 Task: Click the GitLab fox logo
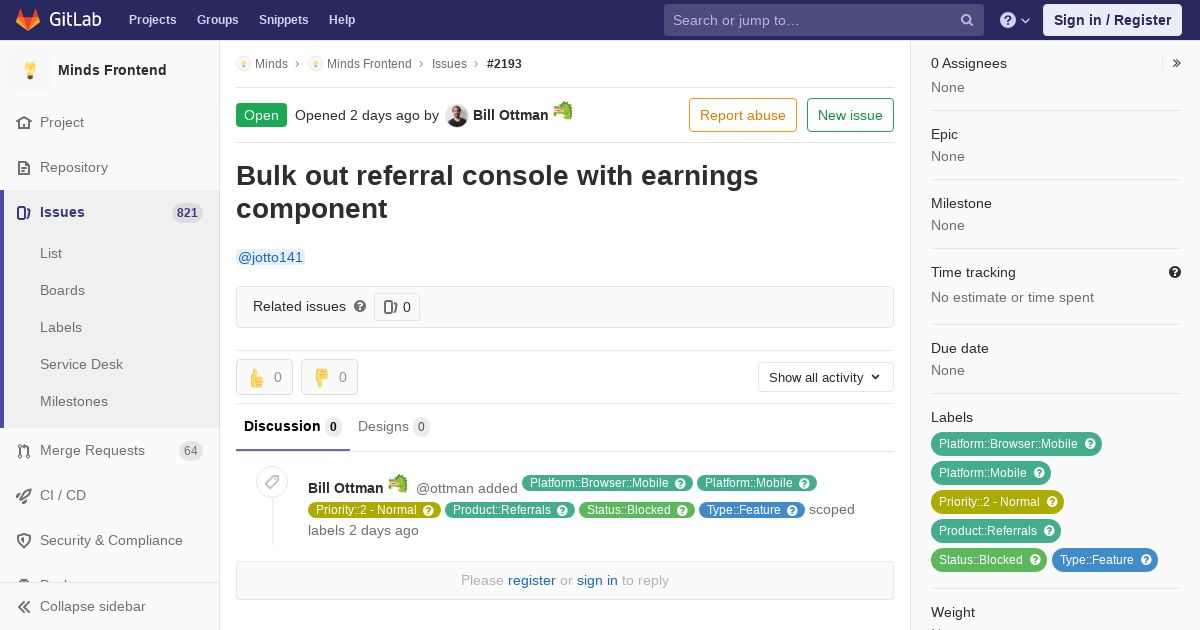28,19
